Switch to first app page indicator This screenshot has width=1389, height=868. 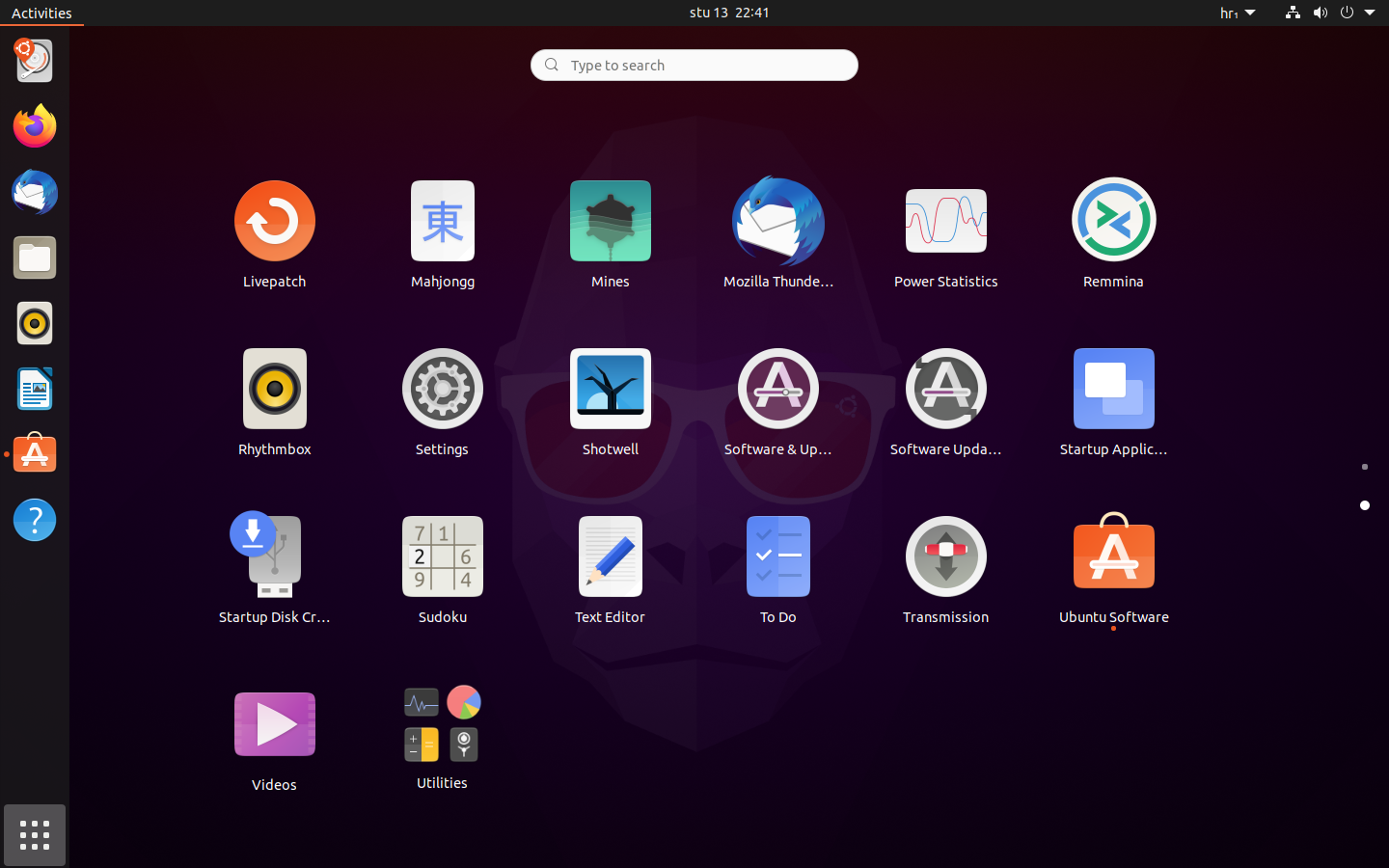pyautogui.click(x=1365, y=467)
